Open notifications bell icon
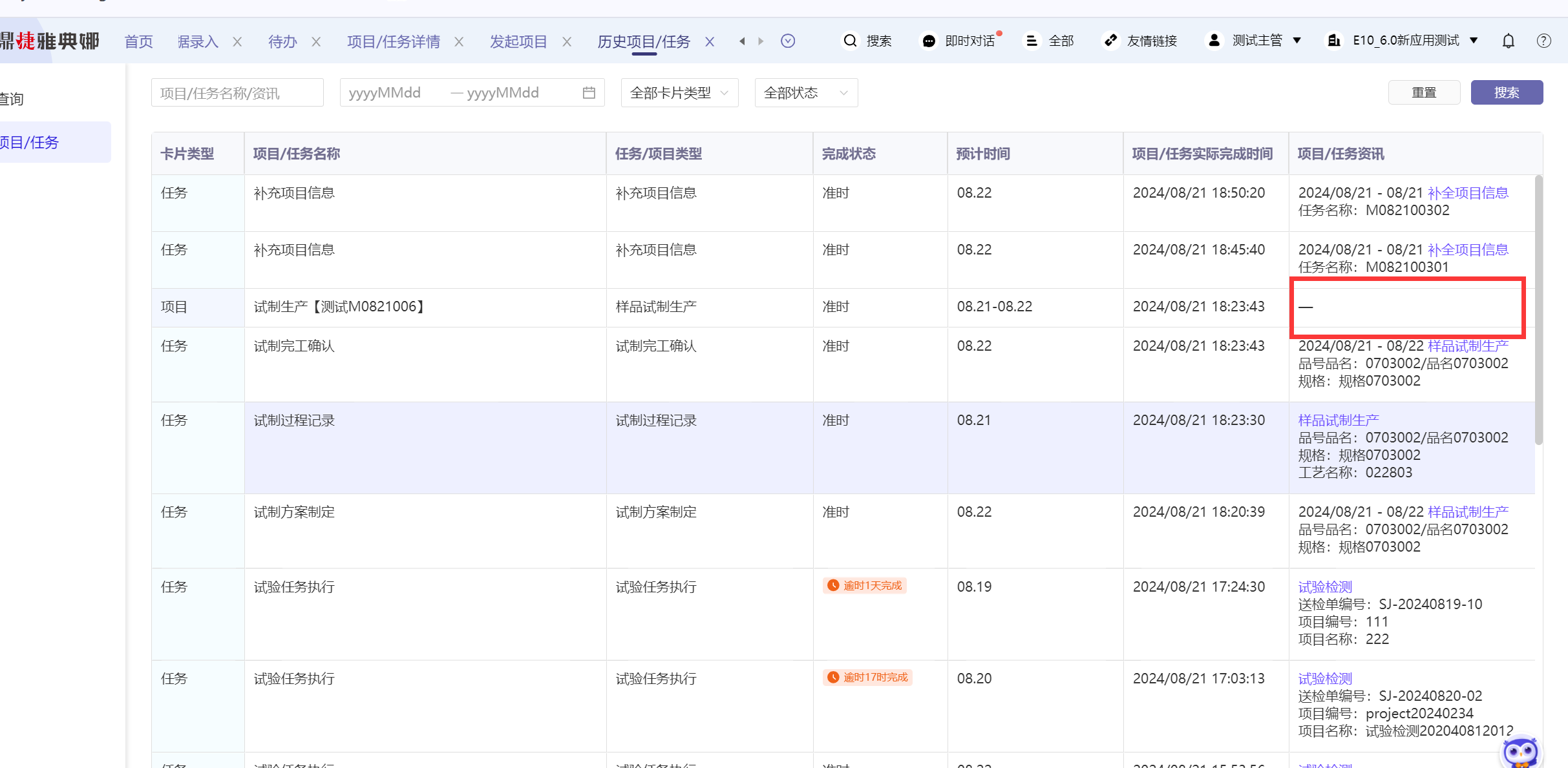Image resolution: width=1568 pixels, height=768 pixels. point(1509,41)
